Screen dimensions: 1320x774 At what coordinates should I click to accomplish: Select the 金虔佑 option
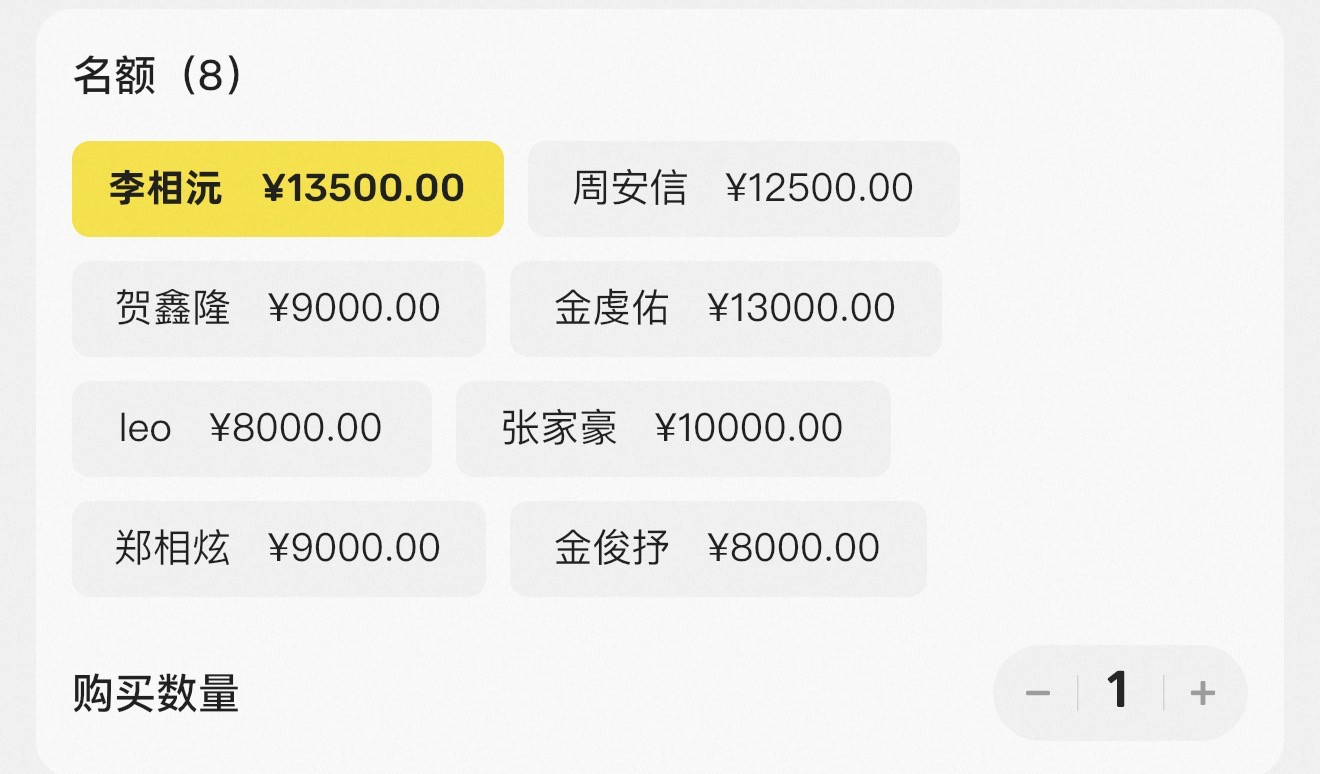[726, 309]
